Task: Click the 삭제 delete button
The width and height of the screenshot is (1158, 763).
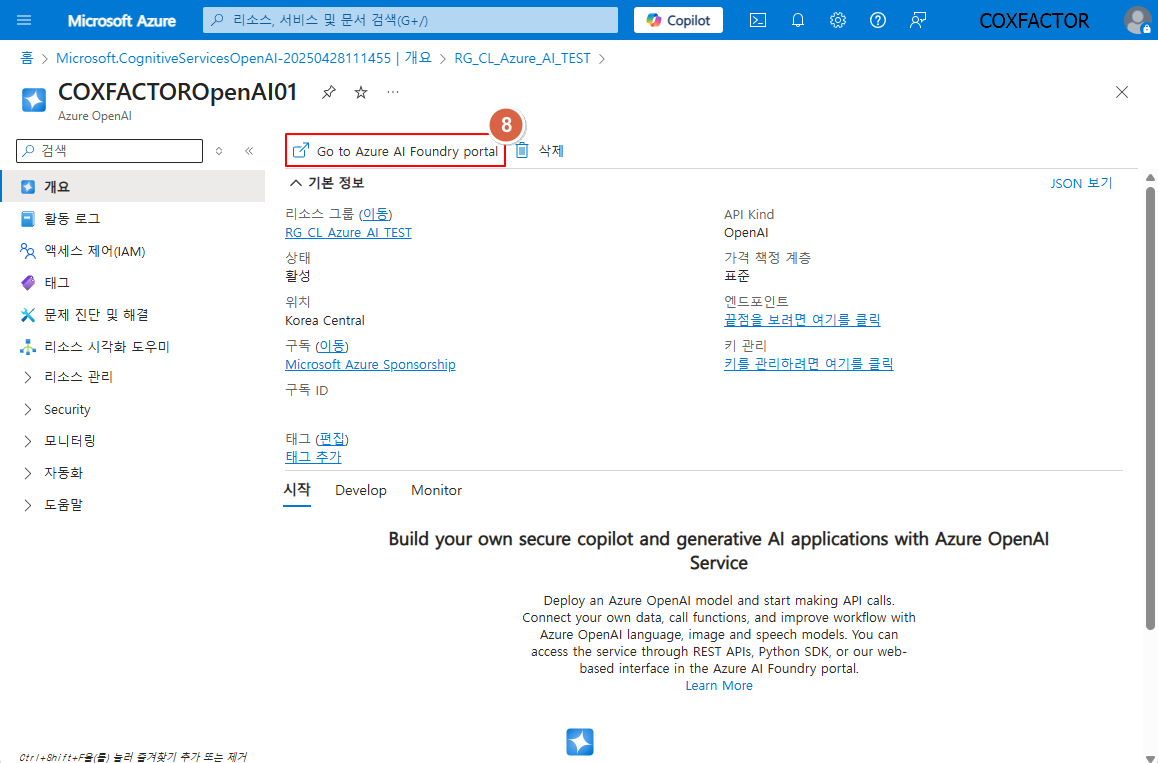Action: tap(539, 151)
